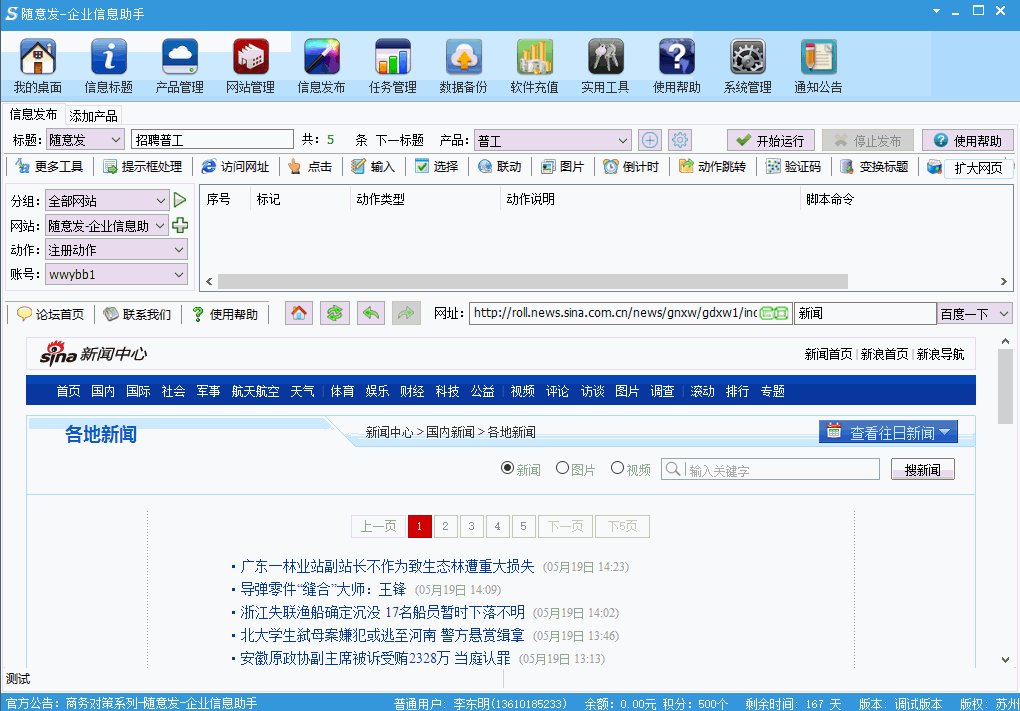Viewport: 1020px width, 711px height.
Task: Open 实用工具 keys icon
Action: (x=606, y=57)
